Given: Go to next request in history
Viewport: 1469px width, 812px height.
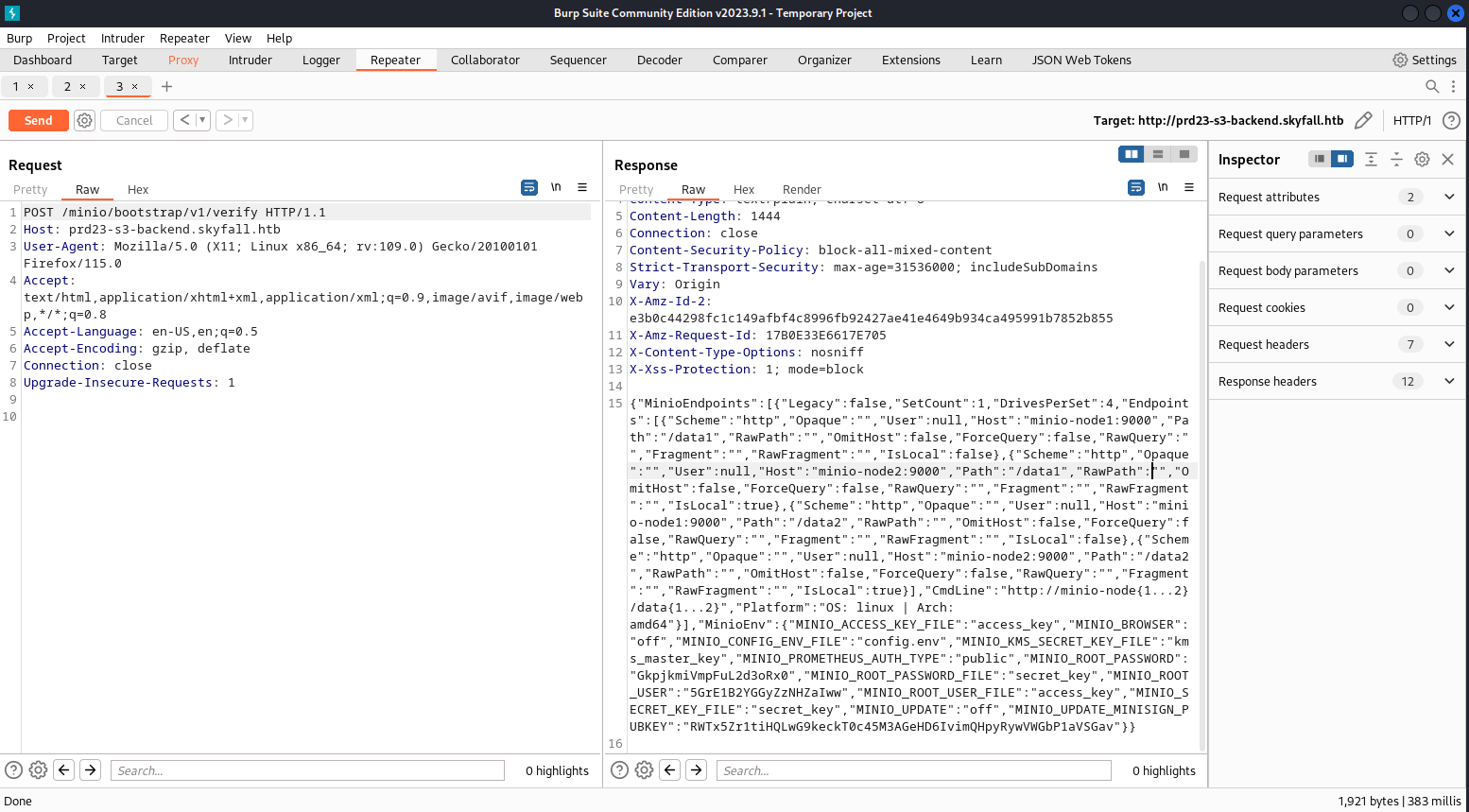Looking at the screenshot, I should [x=227, y=120].
